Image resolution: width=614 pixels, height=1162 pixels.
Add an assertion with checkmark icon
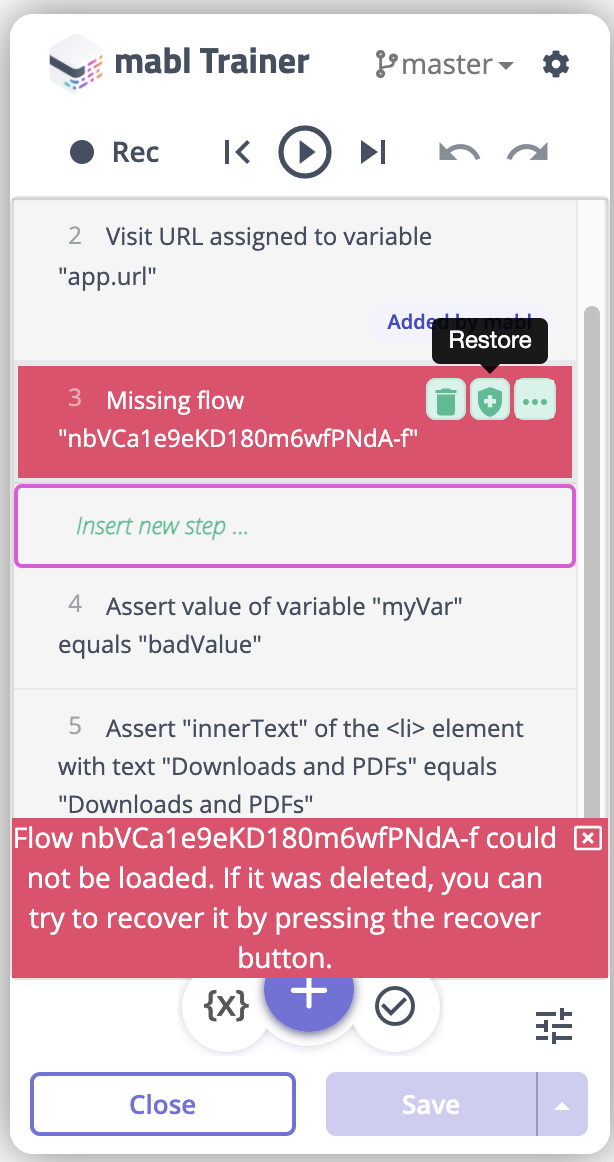pyautogui.click(x=395, y=1006)
